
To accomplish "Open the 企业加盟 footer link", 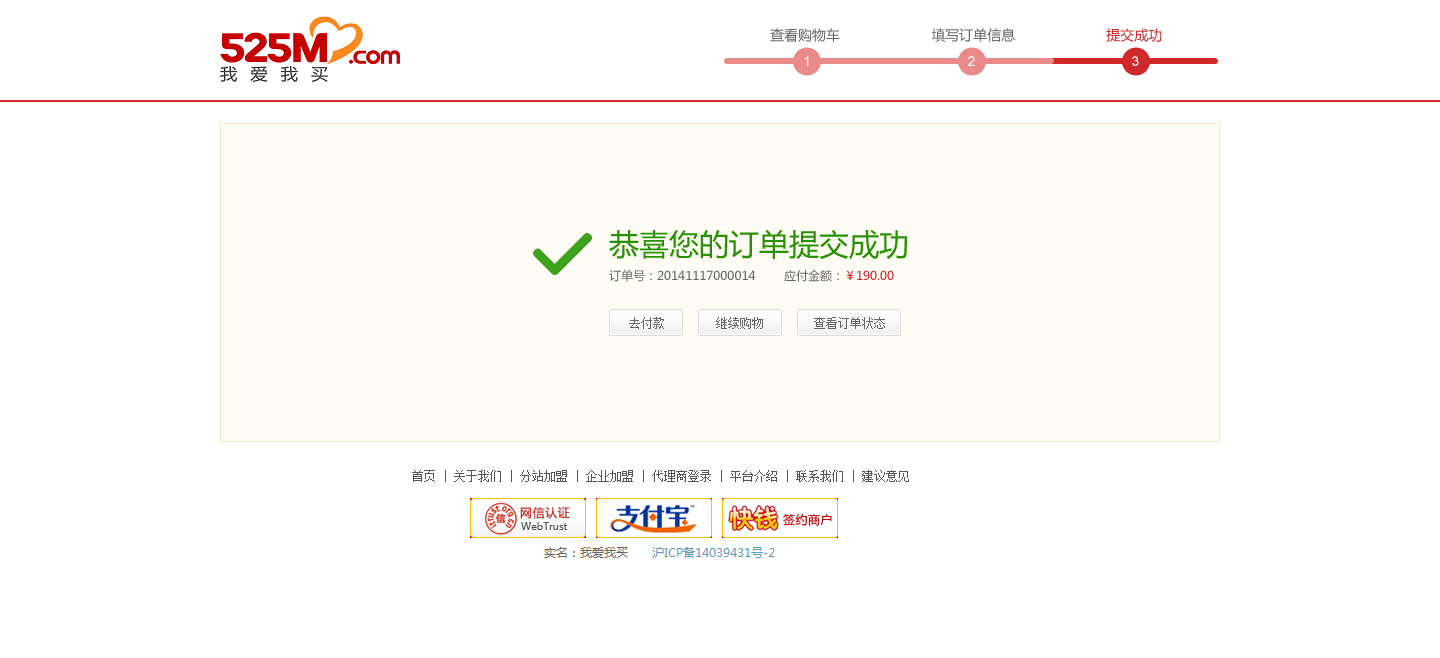I will coord(610,476).
